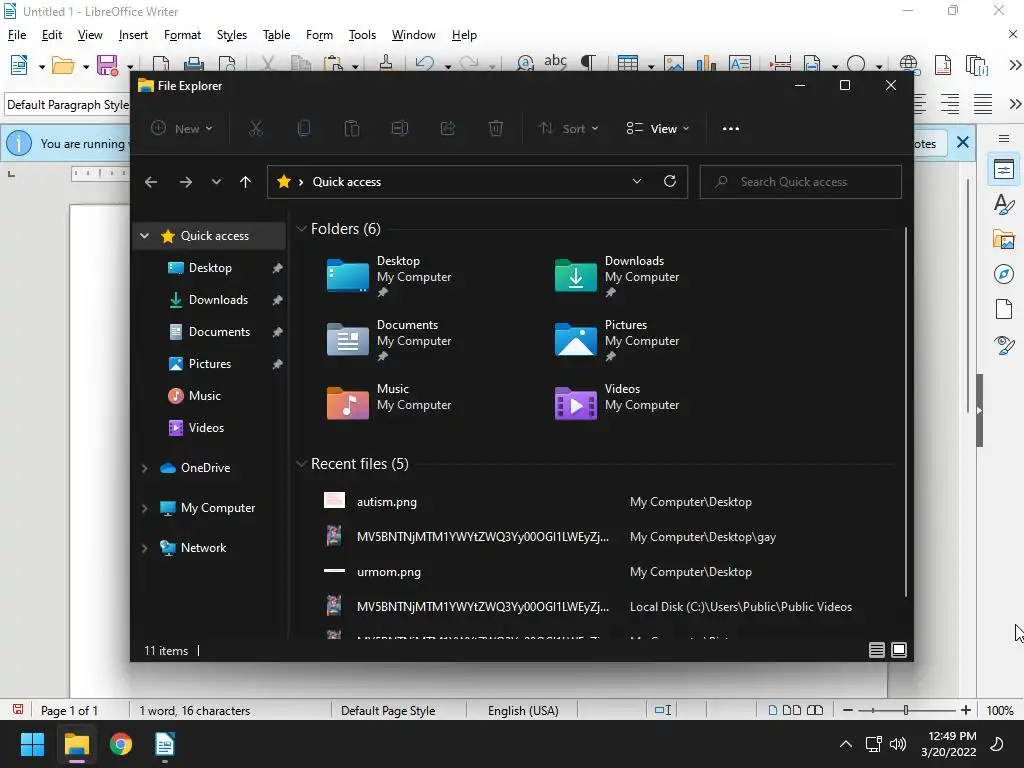Click the Rename icon in File Explorer toolbar
This screenshot has width=1024, height=768.
coord(400,129)
